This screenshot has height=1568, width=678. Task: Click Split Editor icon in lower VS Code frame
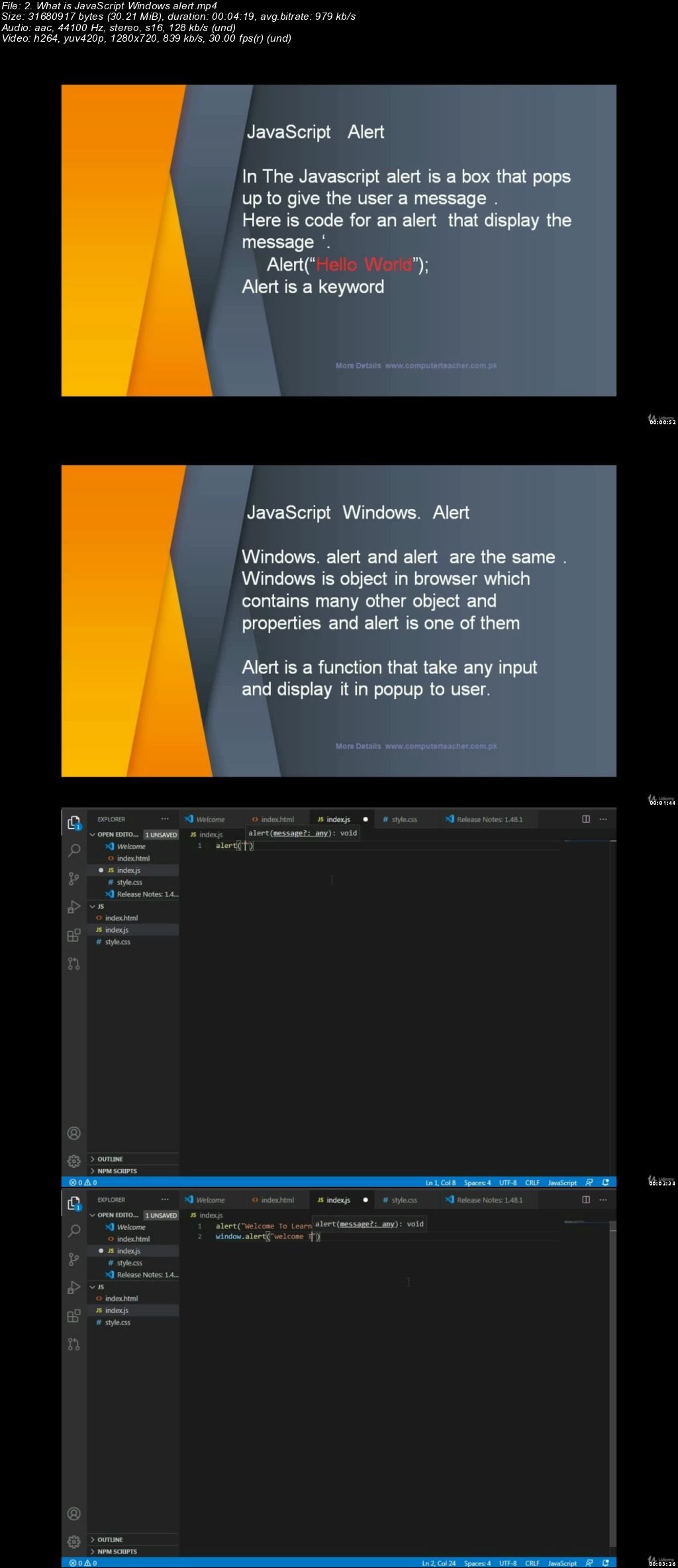pyautogui.click(x=586, y=1199)
